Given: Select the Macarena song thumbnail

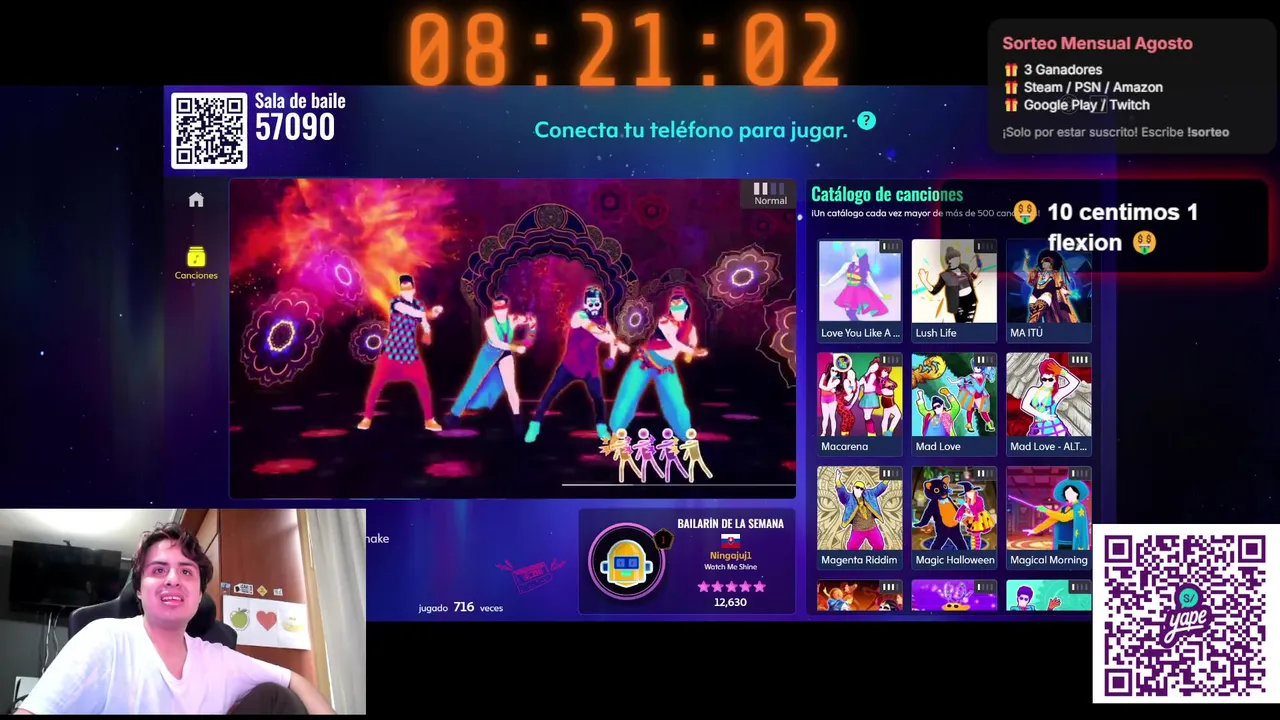Looking at the screenshot, I should (x=860, y=395).
